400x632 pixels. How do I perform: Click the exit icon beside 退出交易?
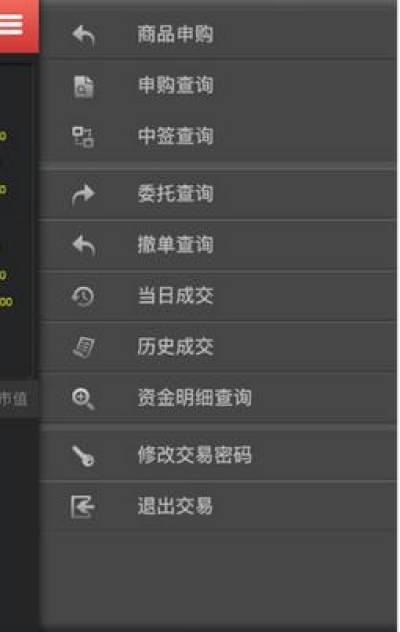pyautogui.click(x=83, y=506)
